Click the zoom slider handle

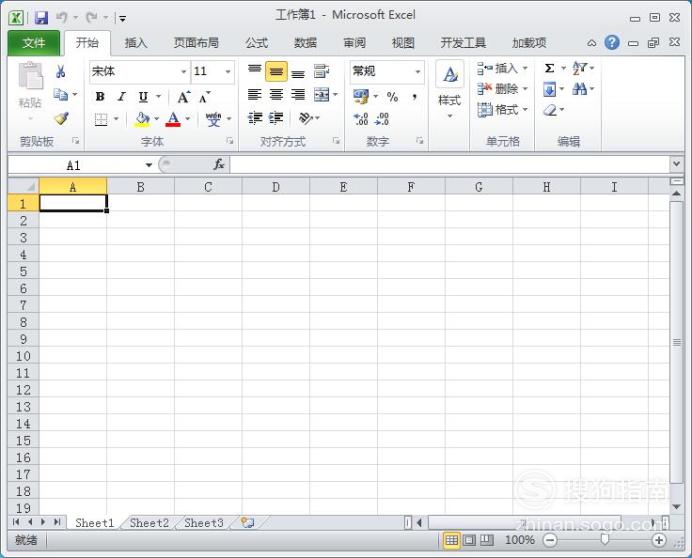[x=605, y=539]
